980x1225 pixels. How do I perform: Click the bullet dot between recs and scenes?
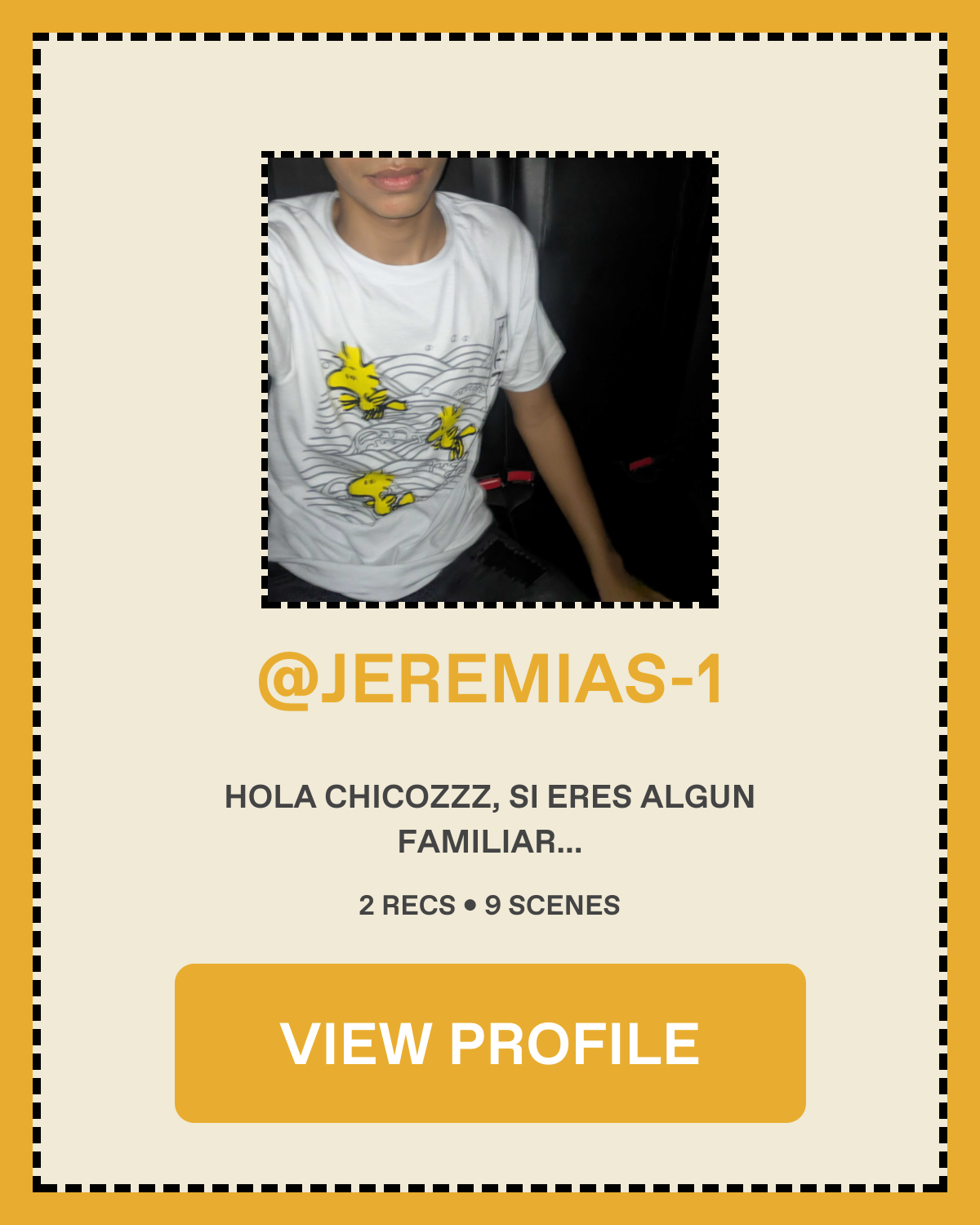470,906
